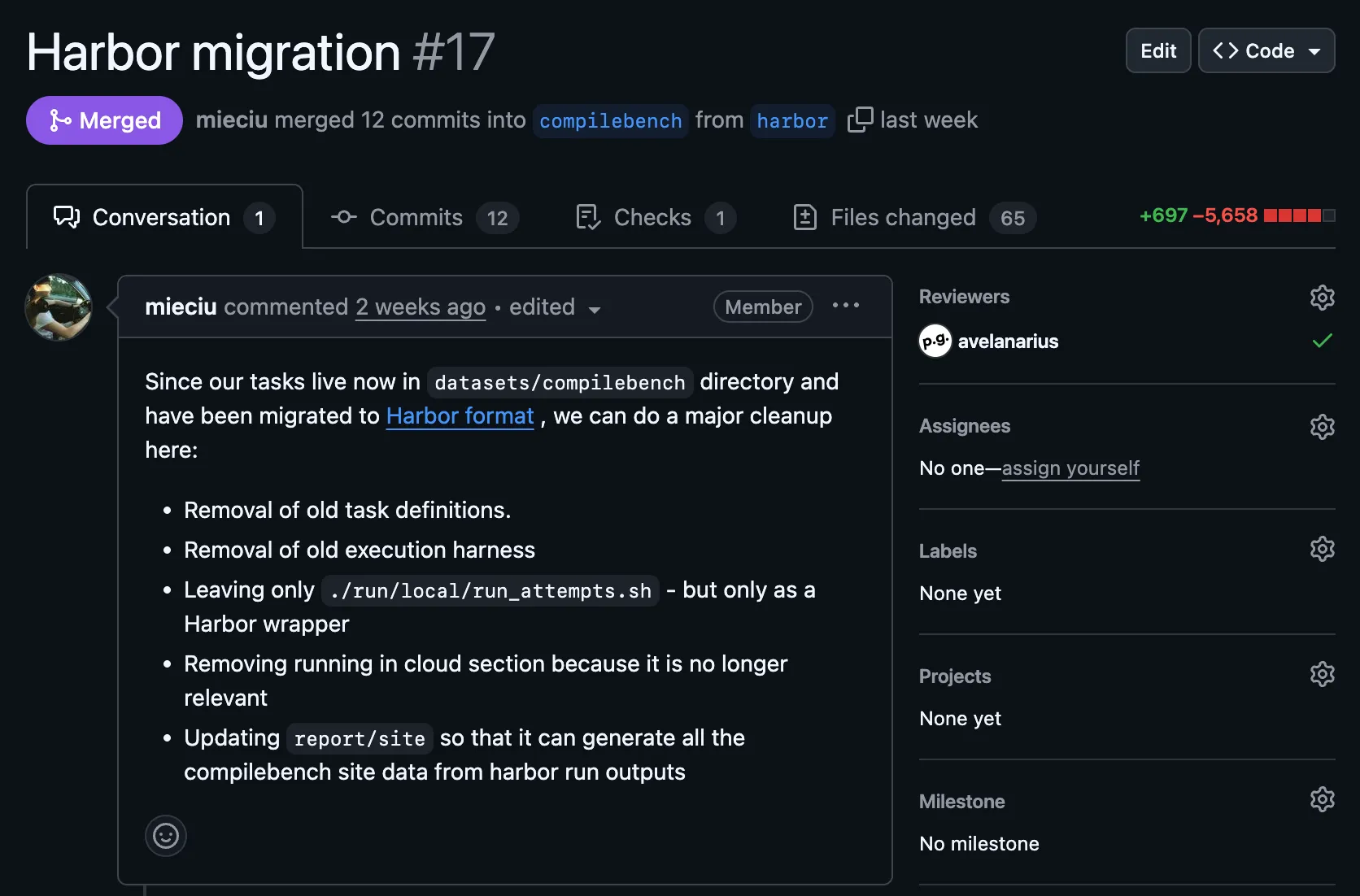The width and height of the screenshot is (1360, 896).
Task: Copy the branch name to clipboard
Action: point(860,120)
